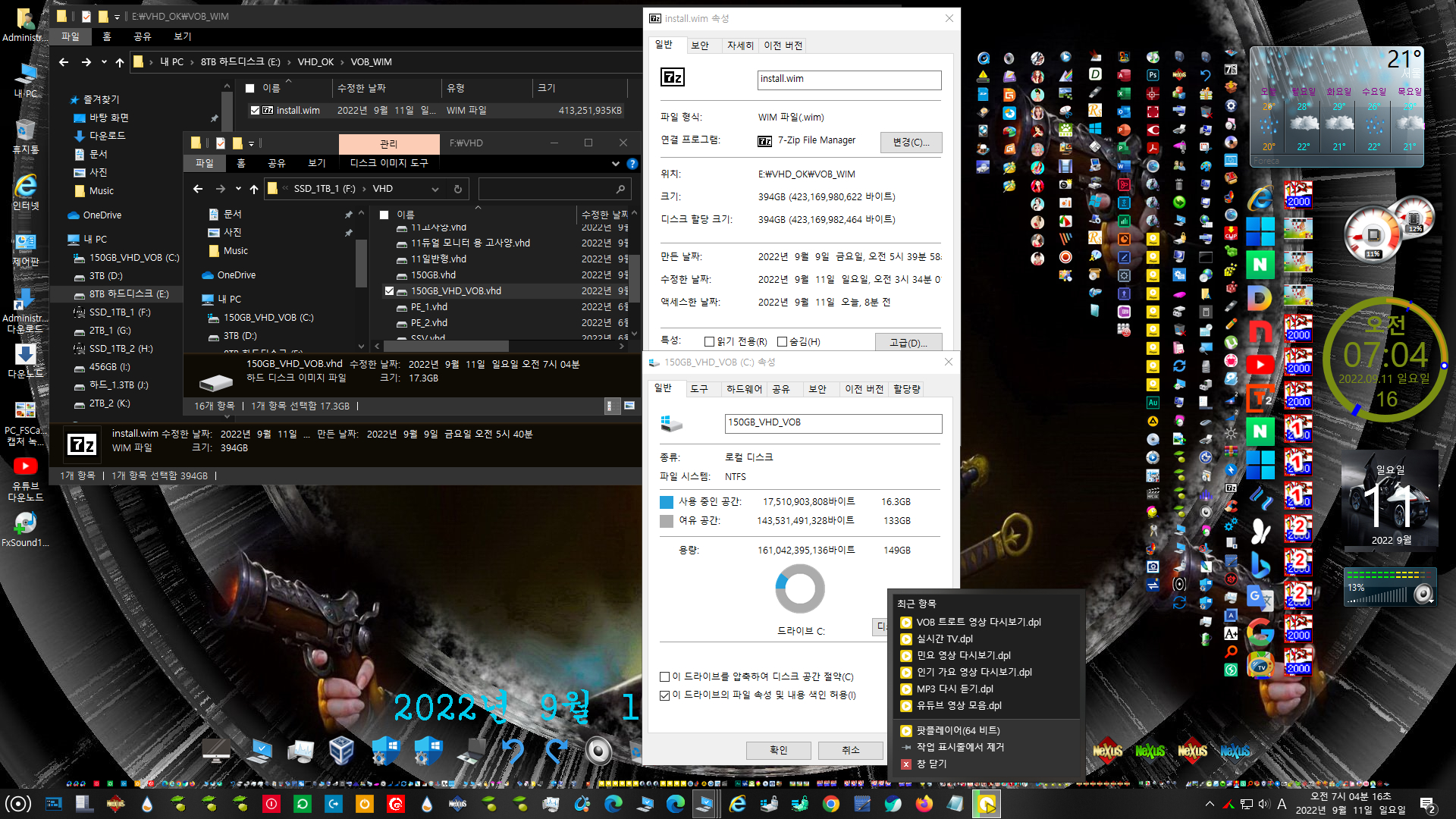Go up one folder in the VOB_WIM window
The width and height of the screenshot is (1456, 819).
(x=120, y=62)
